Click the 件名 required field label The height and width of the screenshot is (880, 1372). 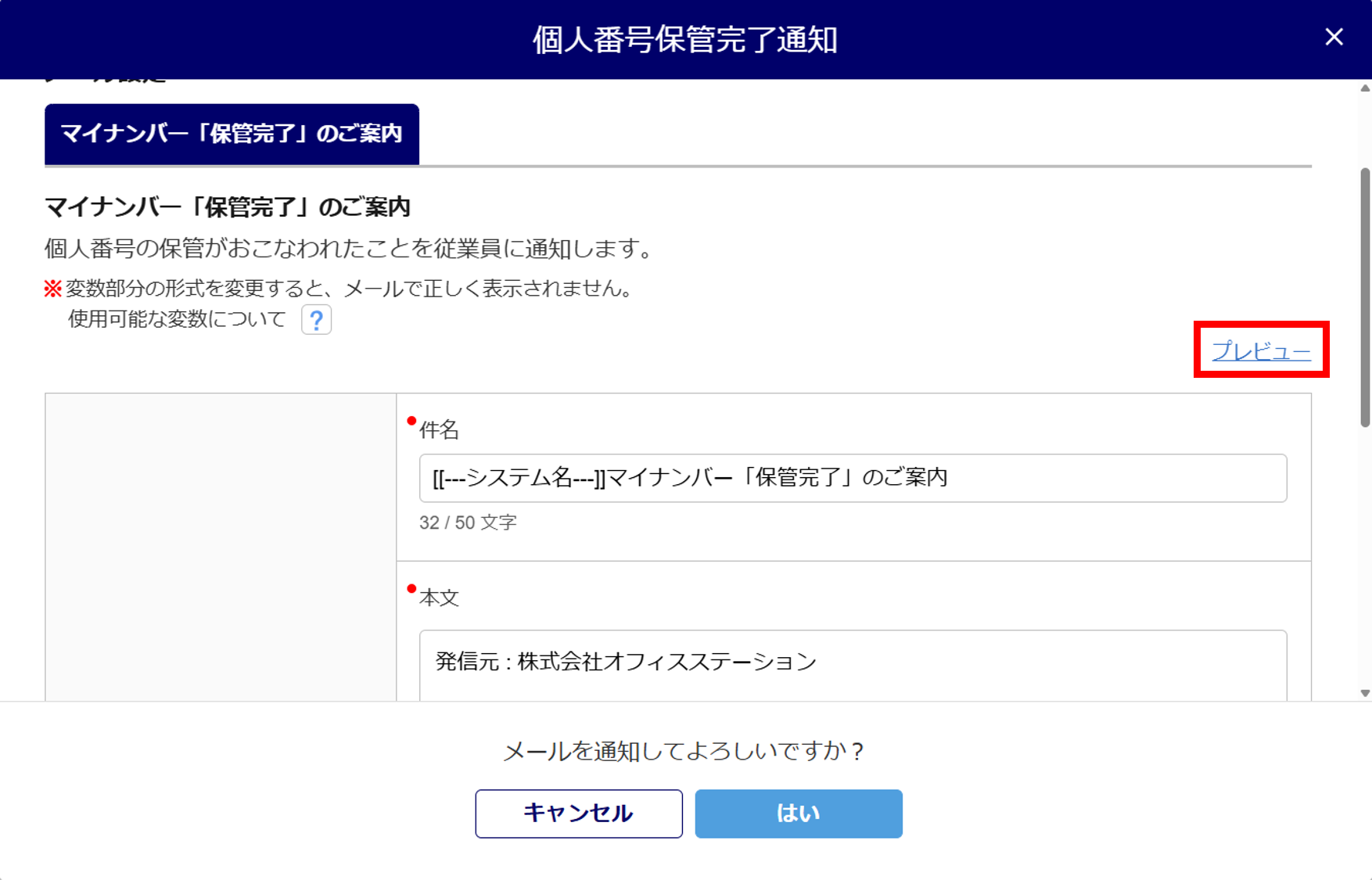439,429
